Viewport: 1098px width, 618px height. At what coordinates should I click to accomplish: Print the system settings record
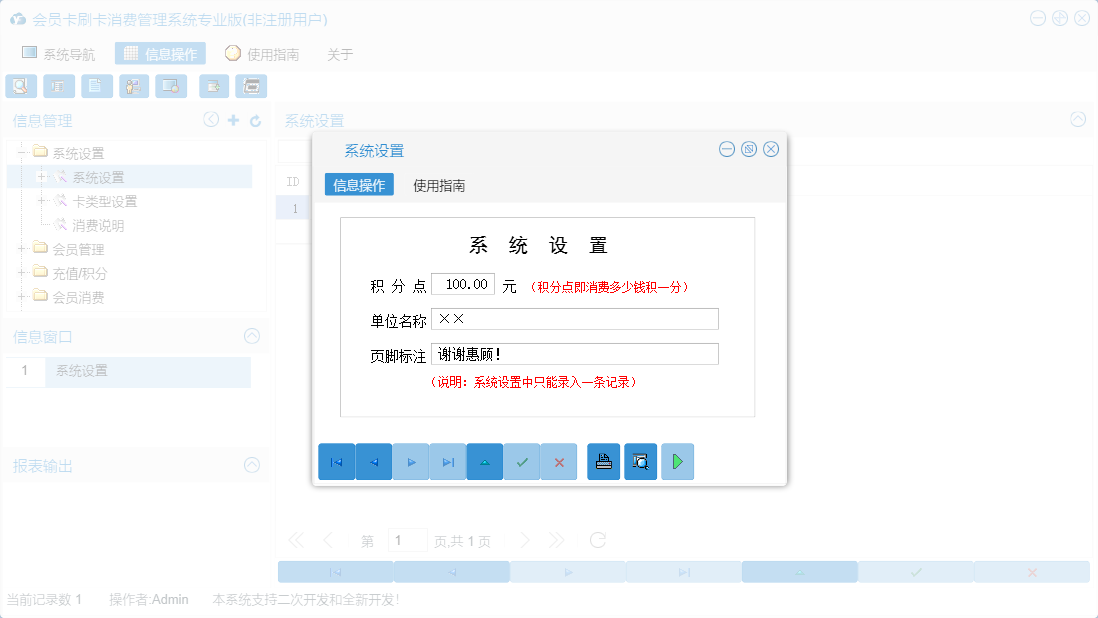coord(603,461)
